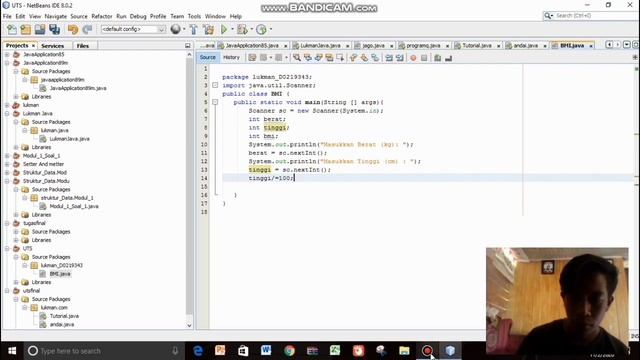Toggle the History view button
Screen dimensions: 640x360
click(x=231, y=58)
